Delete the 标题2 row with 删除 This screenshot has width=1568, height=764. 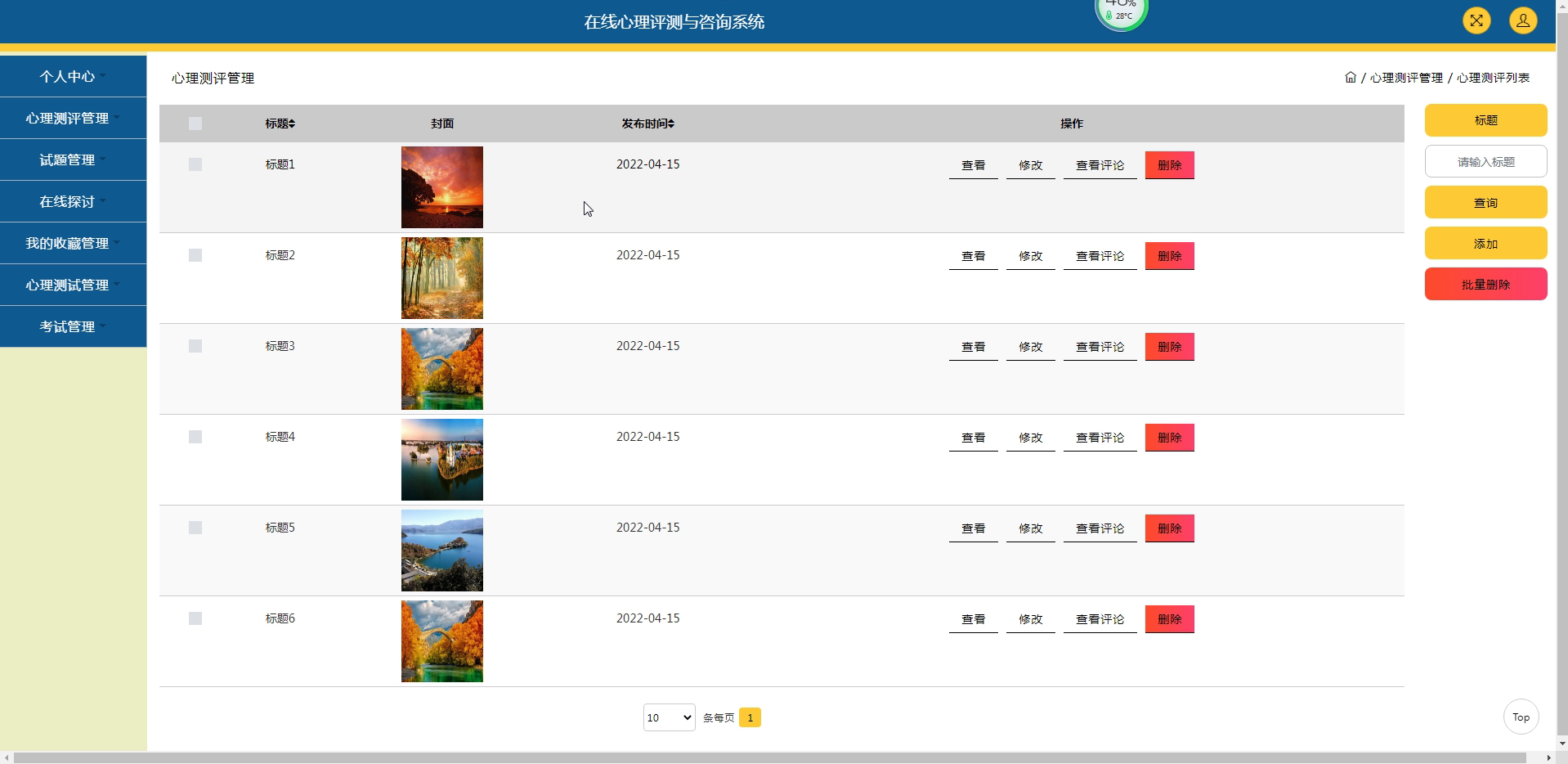pyautogui.click(x=1169, y=256)
